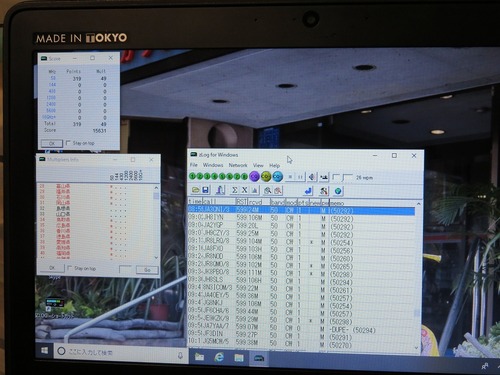Click OK in the Multipliers Info window
Screen dimensions: 500x375
[52, 268]
